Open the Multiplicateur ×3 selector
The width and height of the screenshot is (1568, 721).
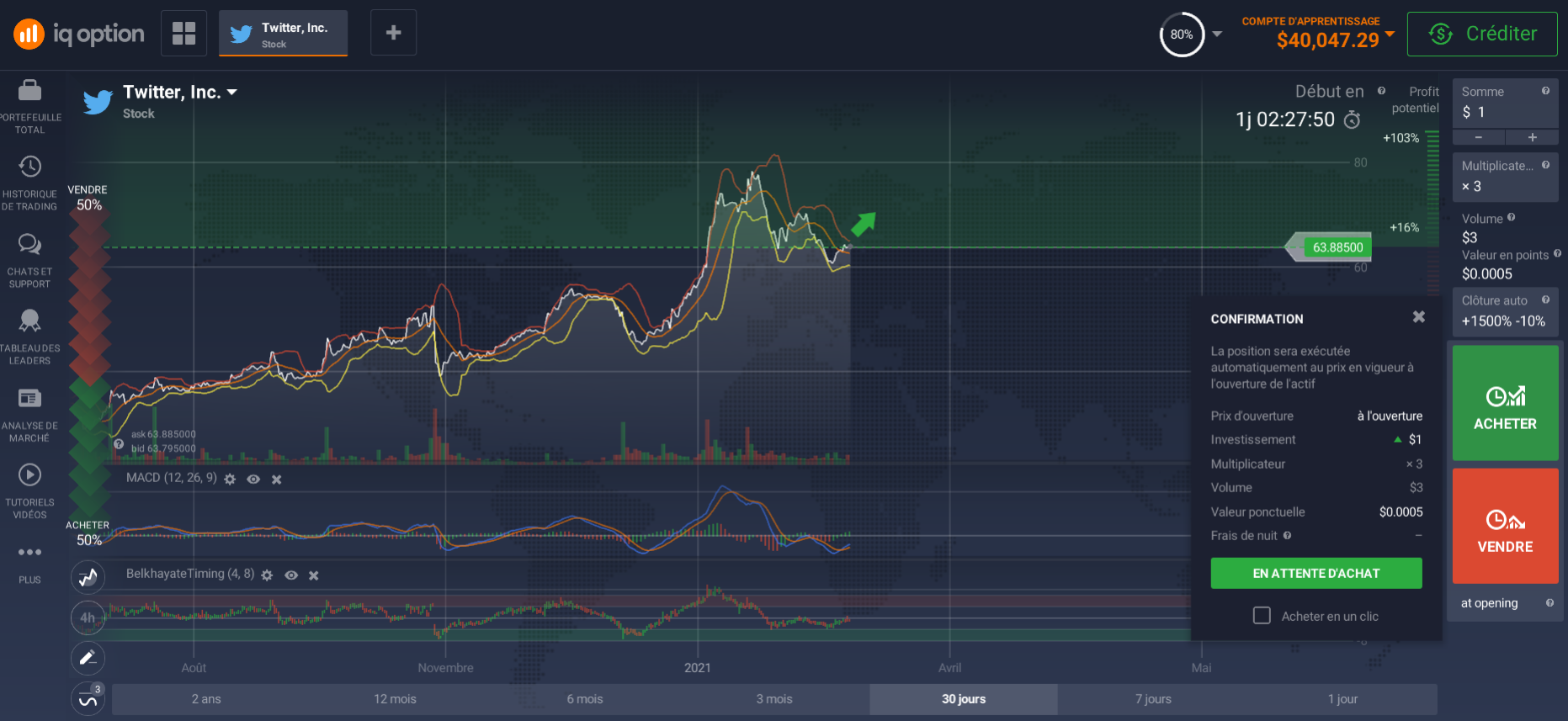(x=1505, y=177)
